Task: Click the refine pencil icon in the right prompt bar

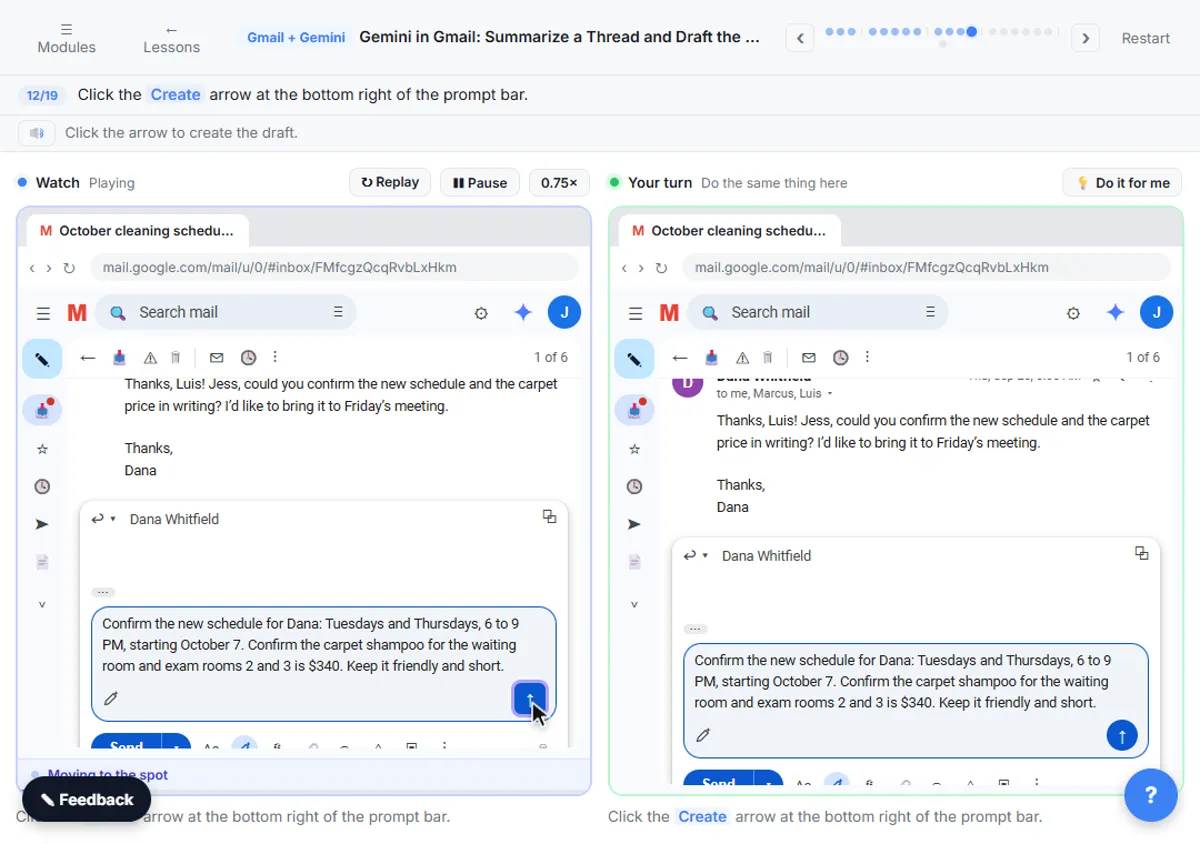Action: click(703, 735)
